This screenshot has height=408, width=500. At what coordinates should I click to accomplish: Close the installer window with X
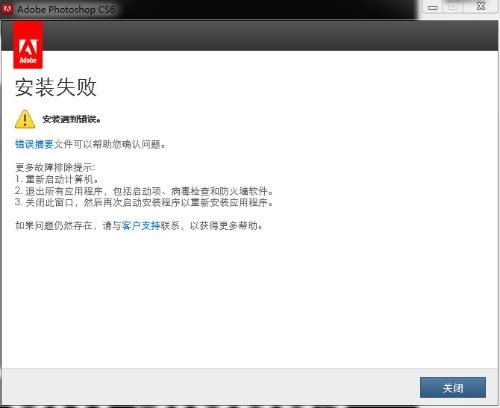[481, 6]
